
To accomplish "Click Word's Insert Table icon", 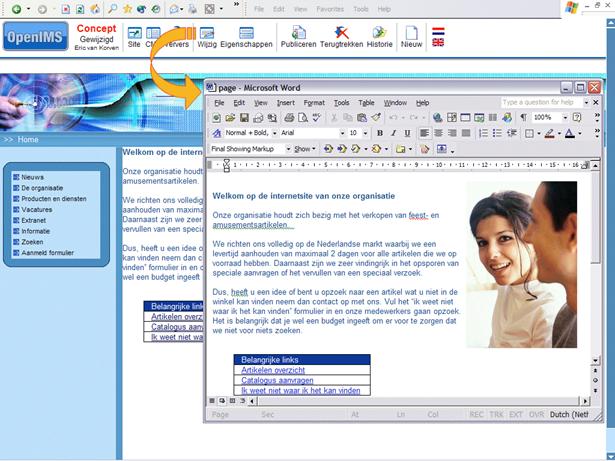I will point(465,117).
